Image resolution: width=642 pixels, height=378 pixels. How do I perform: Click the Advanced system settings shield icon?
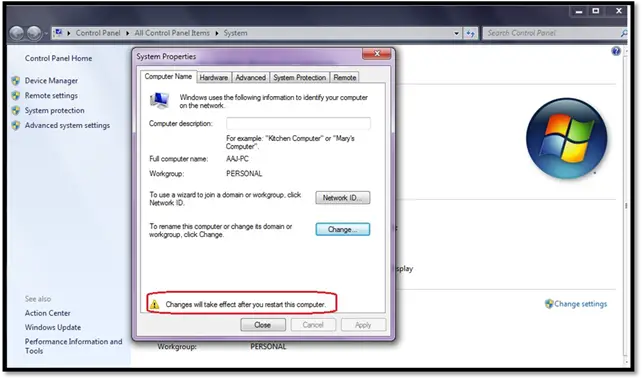coord(16,125)
